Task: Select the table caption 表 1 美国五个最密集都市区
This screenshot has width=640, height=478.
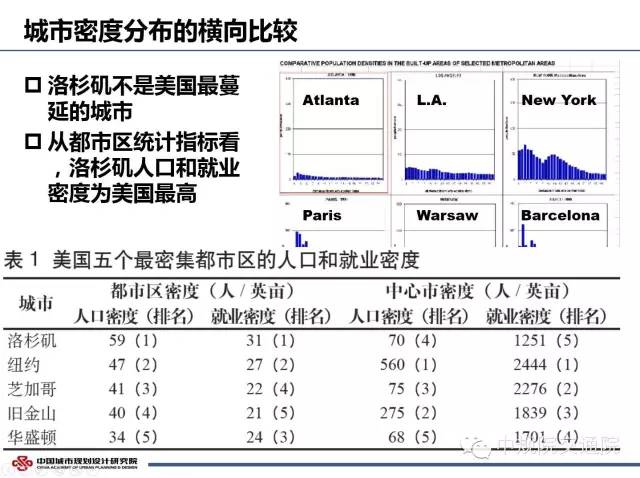Action: tap(212, 260)
